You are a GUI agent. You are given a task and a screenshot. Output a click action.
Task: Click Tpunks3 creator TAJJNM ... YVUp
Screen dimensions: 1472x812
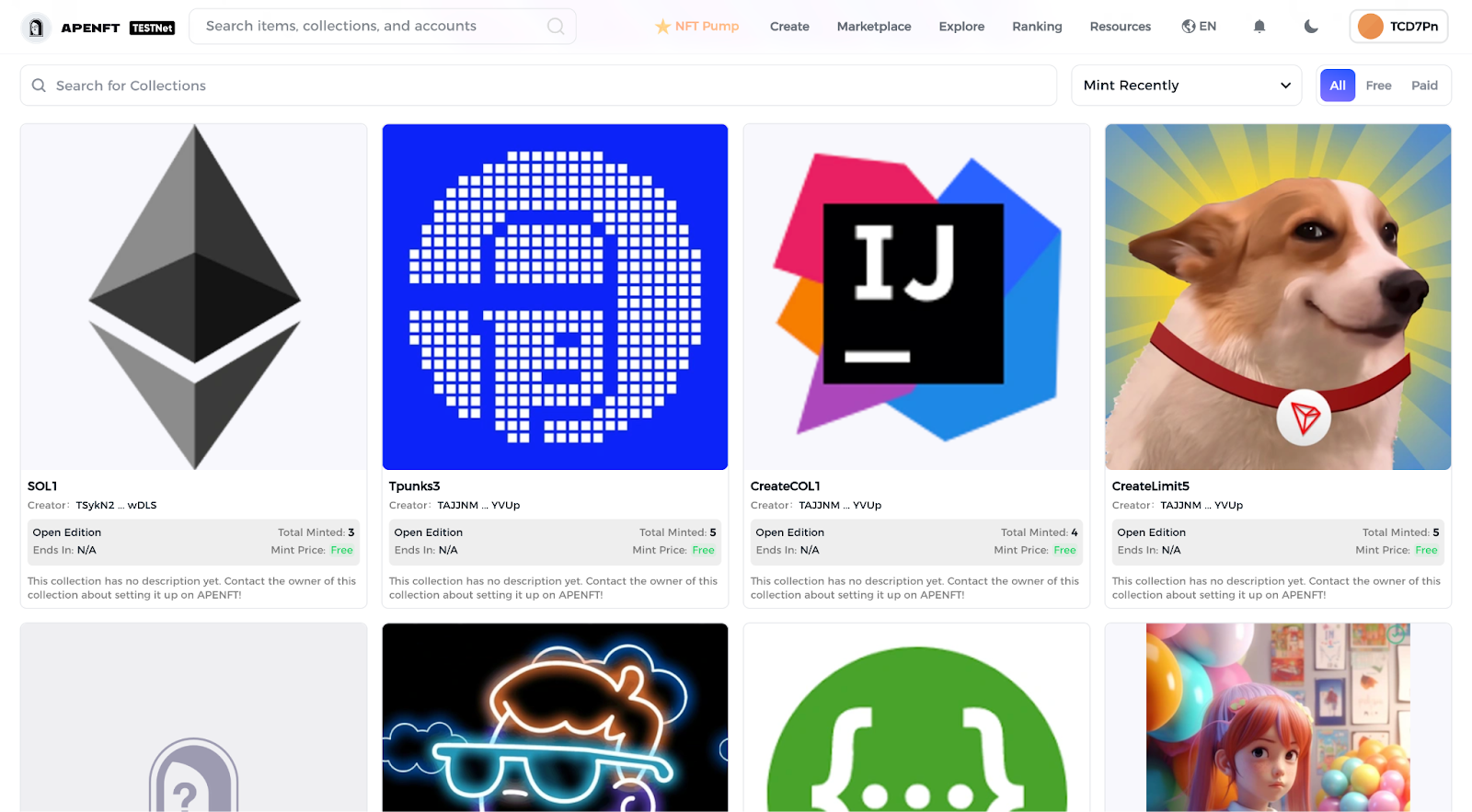478,506
